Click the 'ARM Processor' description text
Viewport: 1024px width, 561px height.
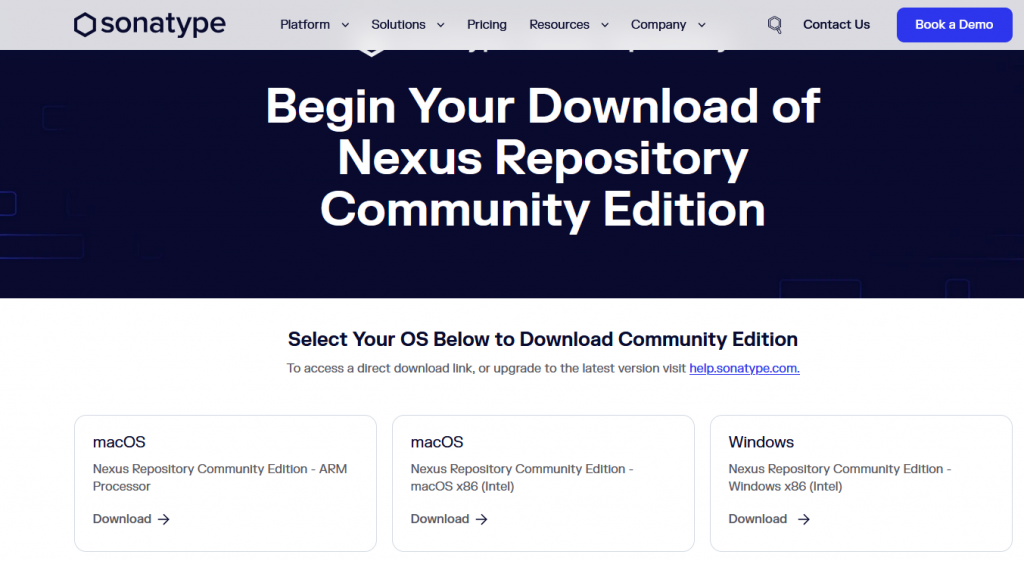(220, 477)
